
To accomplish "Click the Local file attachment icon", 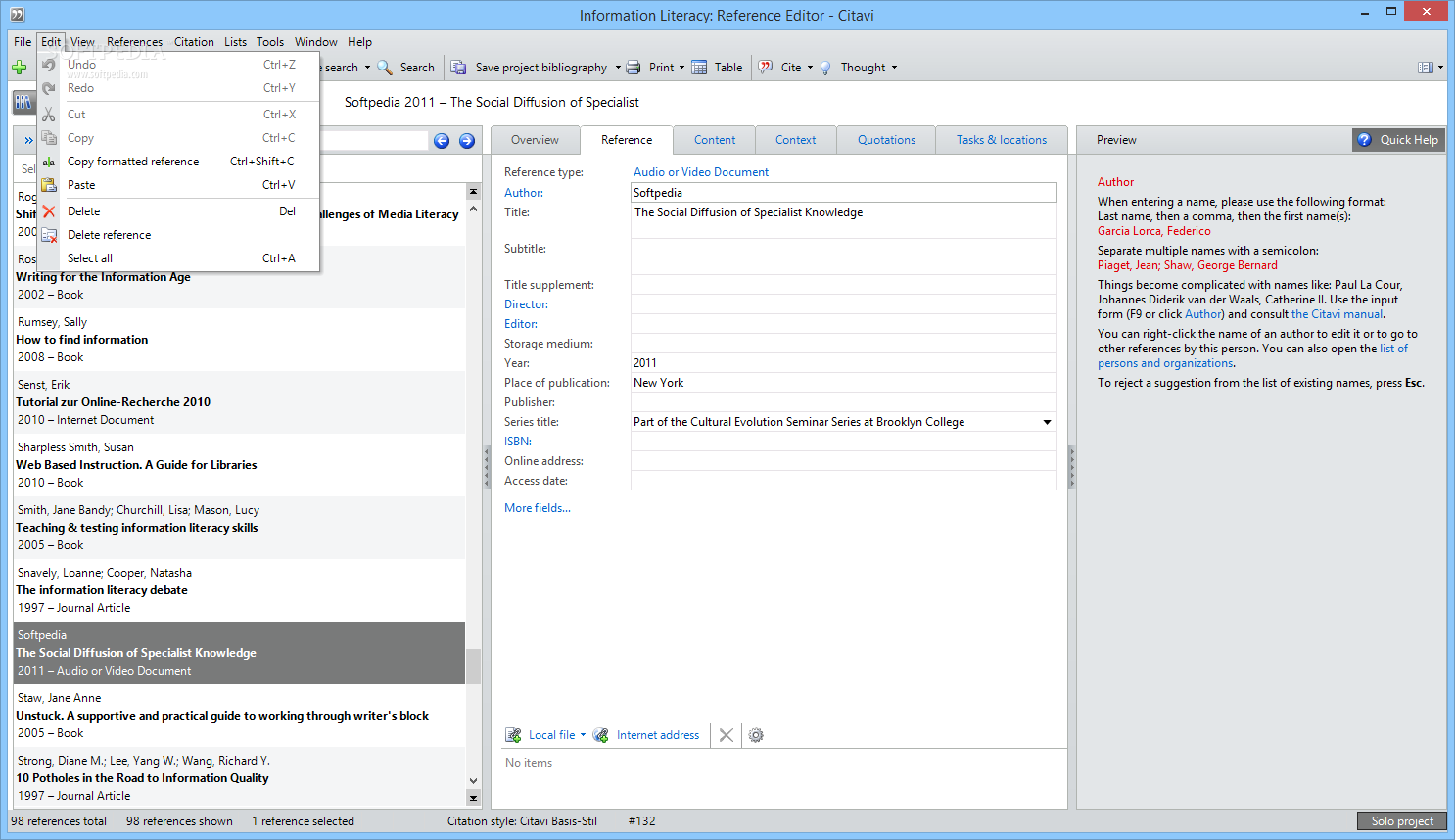I will pyautogui.click(x=513, y=735).
